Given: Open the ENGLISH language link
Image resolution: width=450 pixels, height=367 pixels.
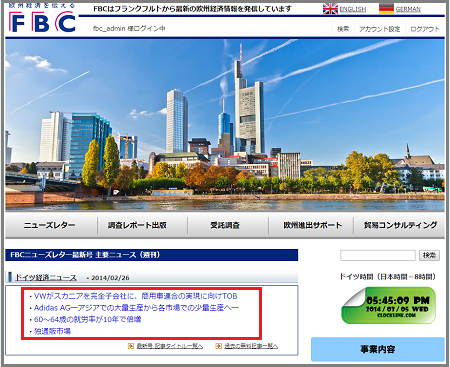Looking at the screenshot, I should [x=353, y=9].
